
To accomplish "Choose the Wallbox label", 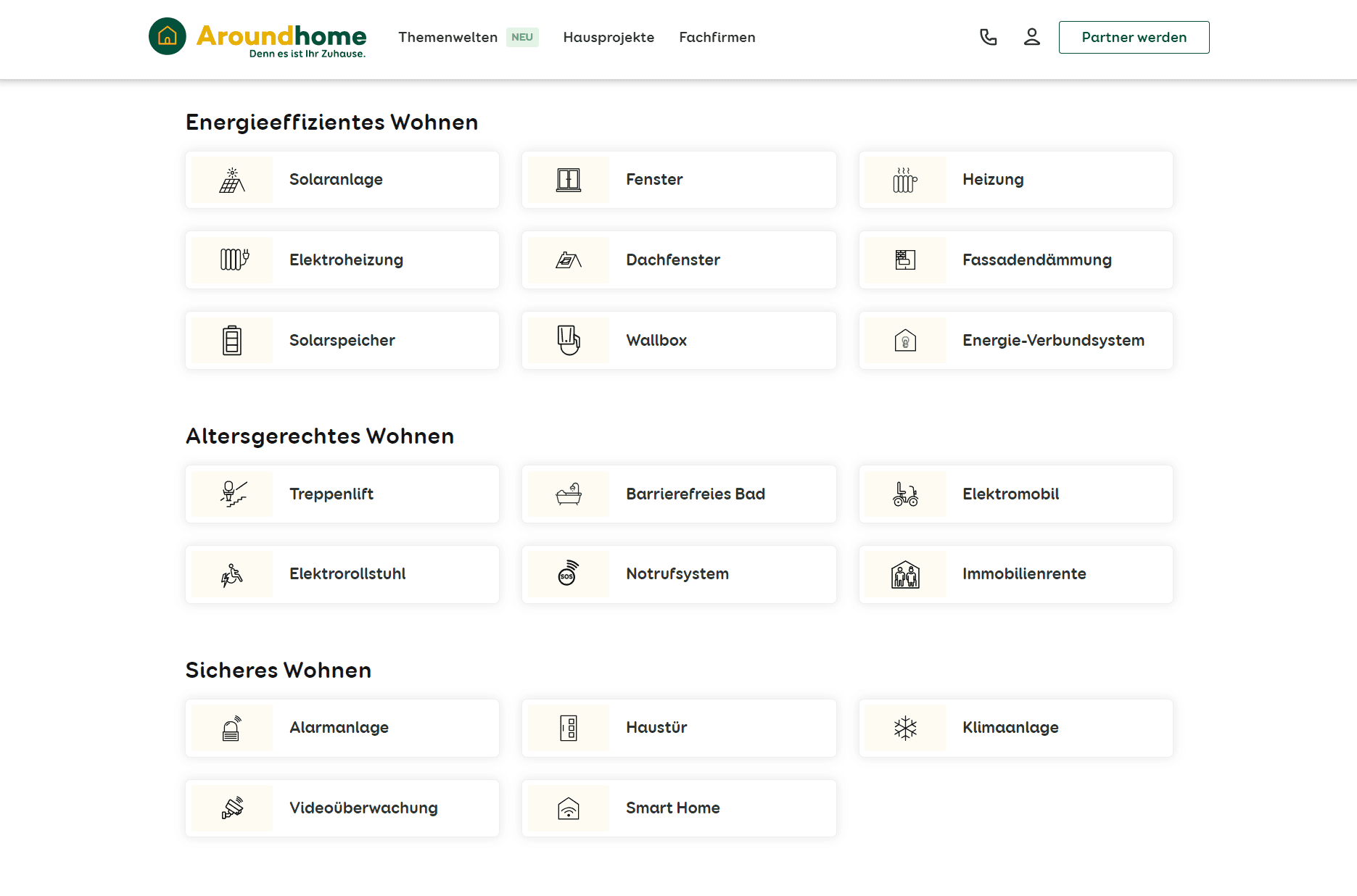I will (x=656, y=340).
